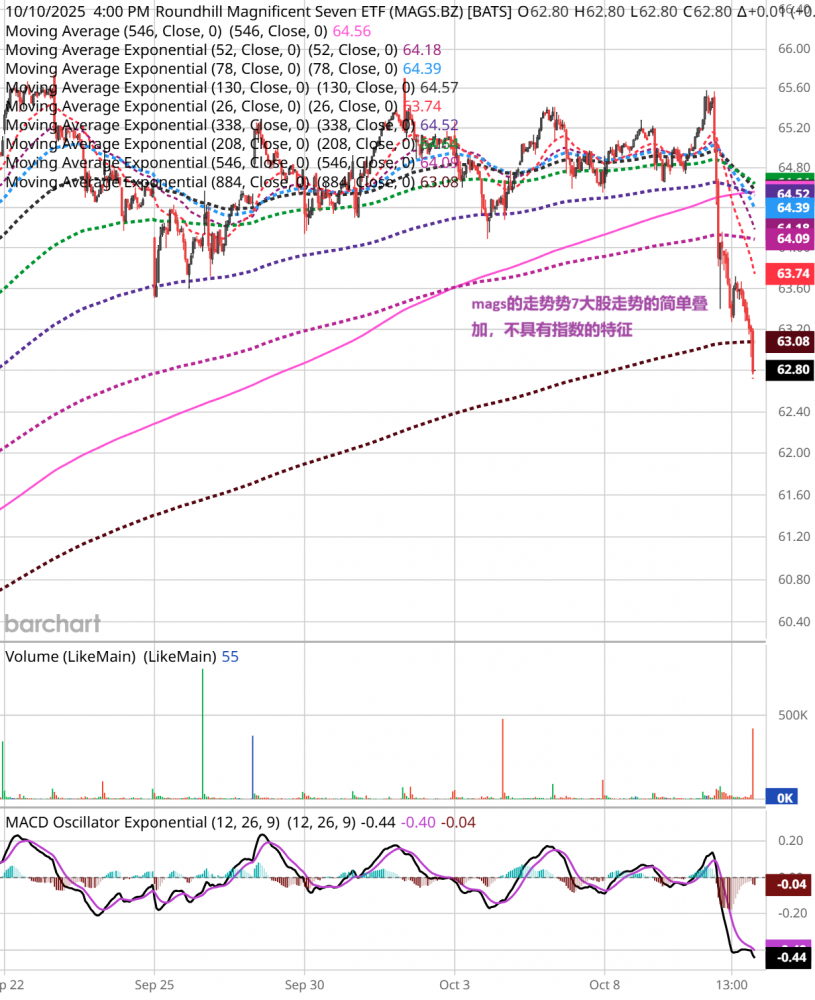The width and height of the screenshot is (815, 1000).
Task: Click the 62.00 price axis label
Action: pos(794,453)
